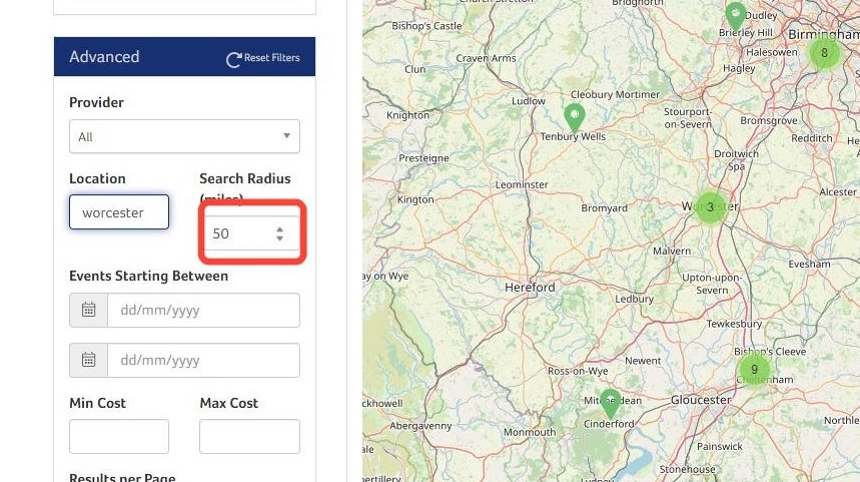Click the Hagley label on the map
This screenshot has height=482, width=860.
739,69
